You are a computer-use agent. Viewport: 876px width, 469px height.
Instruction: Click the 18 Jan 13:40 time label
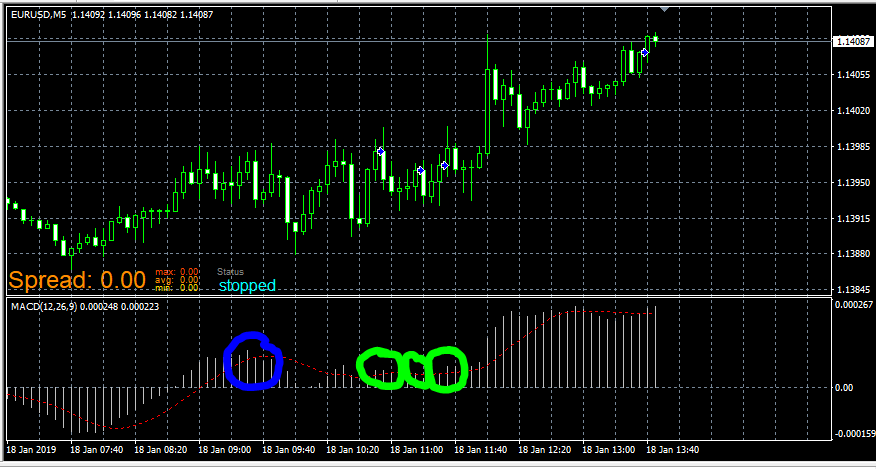click(x=672, y=449)
